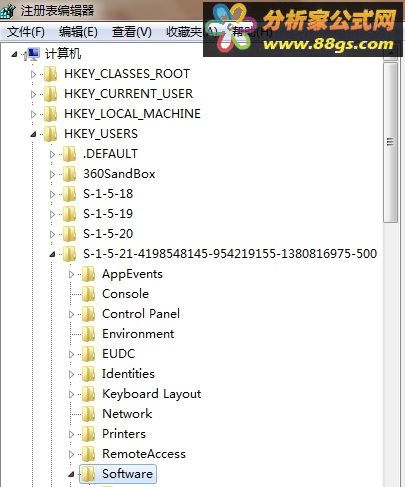Screen dimensions: 405x487
Task: Select the S-1-5-21-4198548145 key label
Action: [230, 254]
